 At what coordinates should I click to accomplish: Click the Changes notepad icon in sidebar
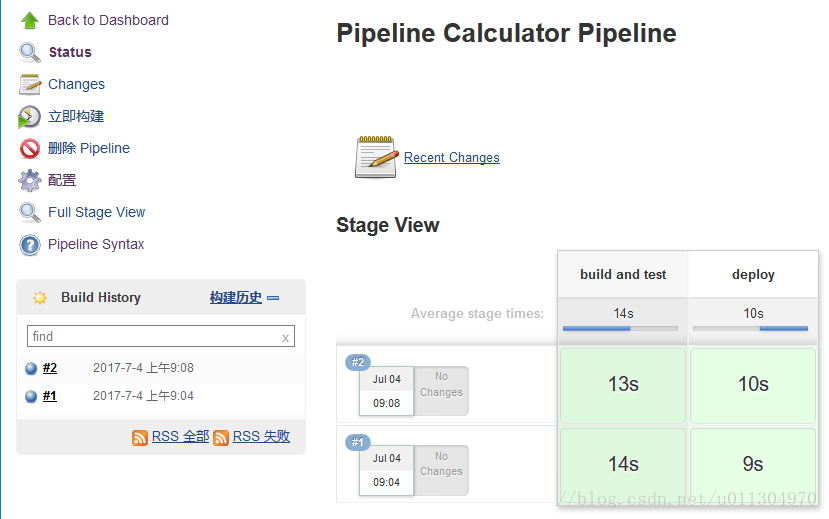click(30, 85)
